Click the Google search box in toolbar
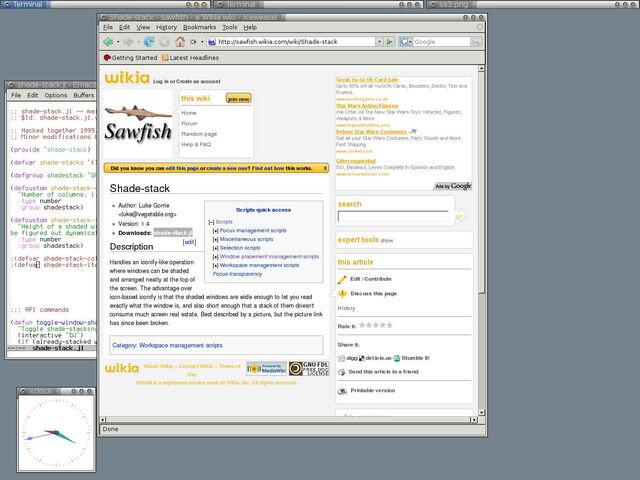 (x=442, y=42)
